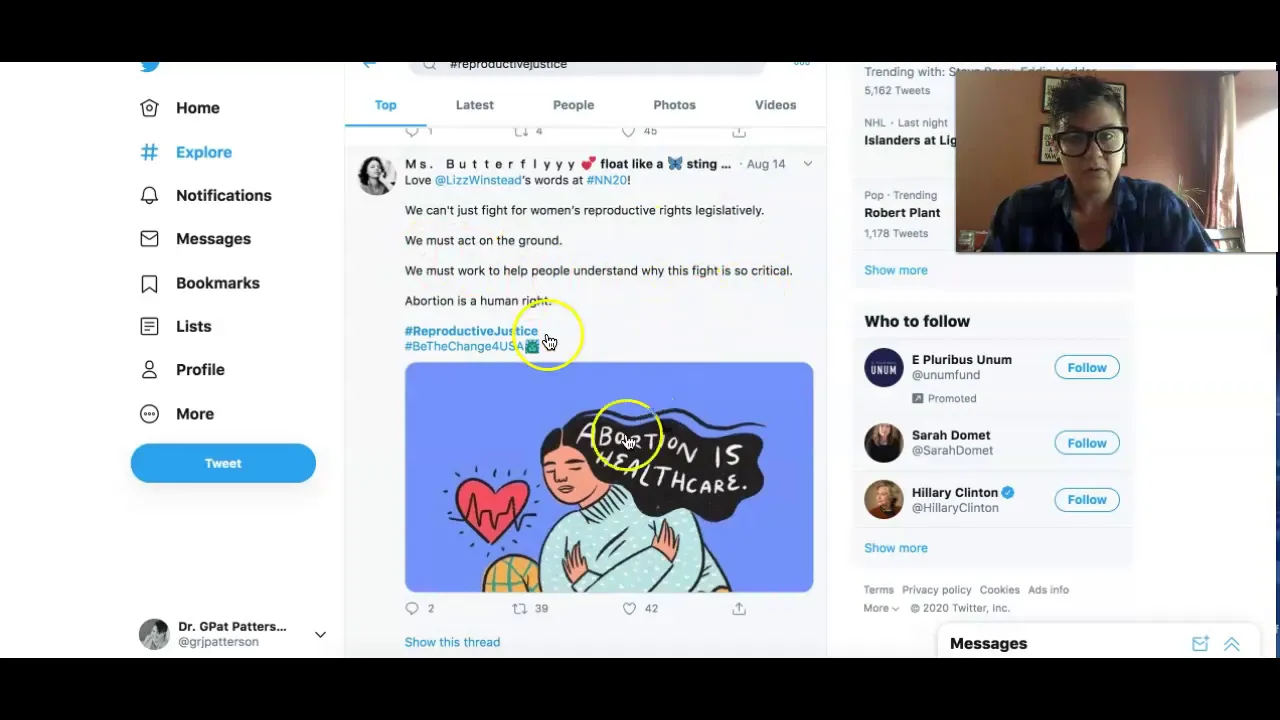
Task: Follow Sarah Domet
Action: pos(1087,443)
